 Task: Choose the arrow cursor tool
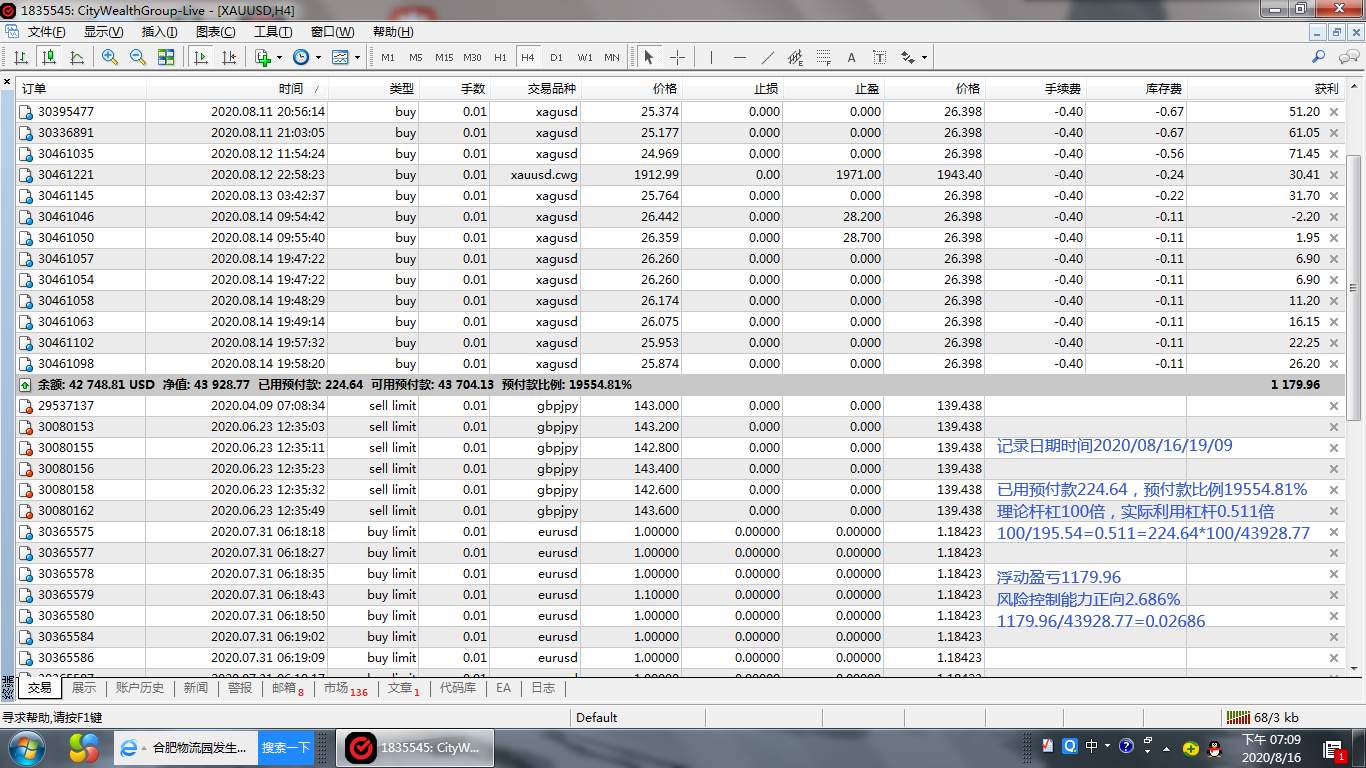649,57
